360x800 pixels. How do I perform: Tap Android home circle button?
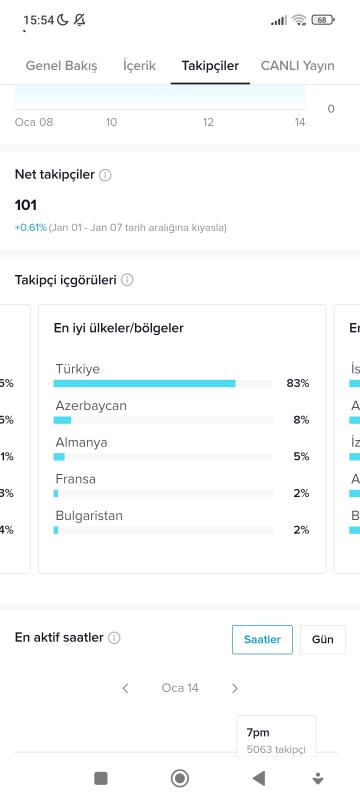click(179, 778)
